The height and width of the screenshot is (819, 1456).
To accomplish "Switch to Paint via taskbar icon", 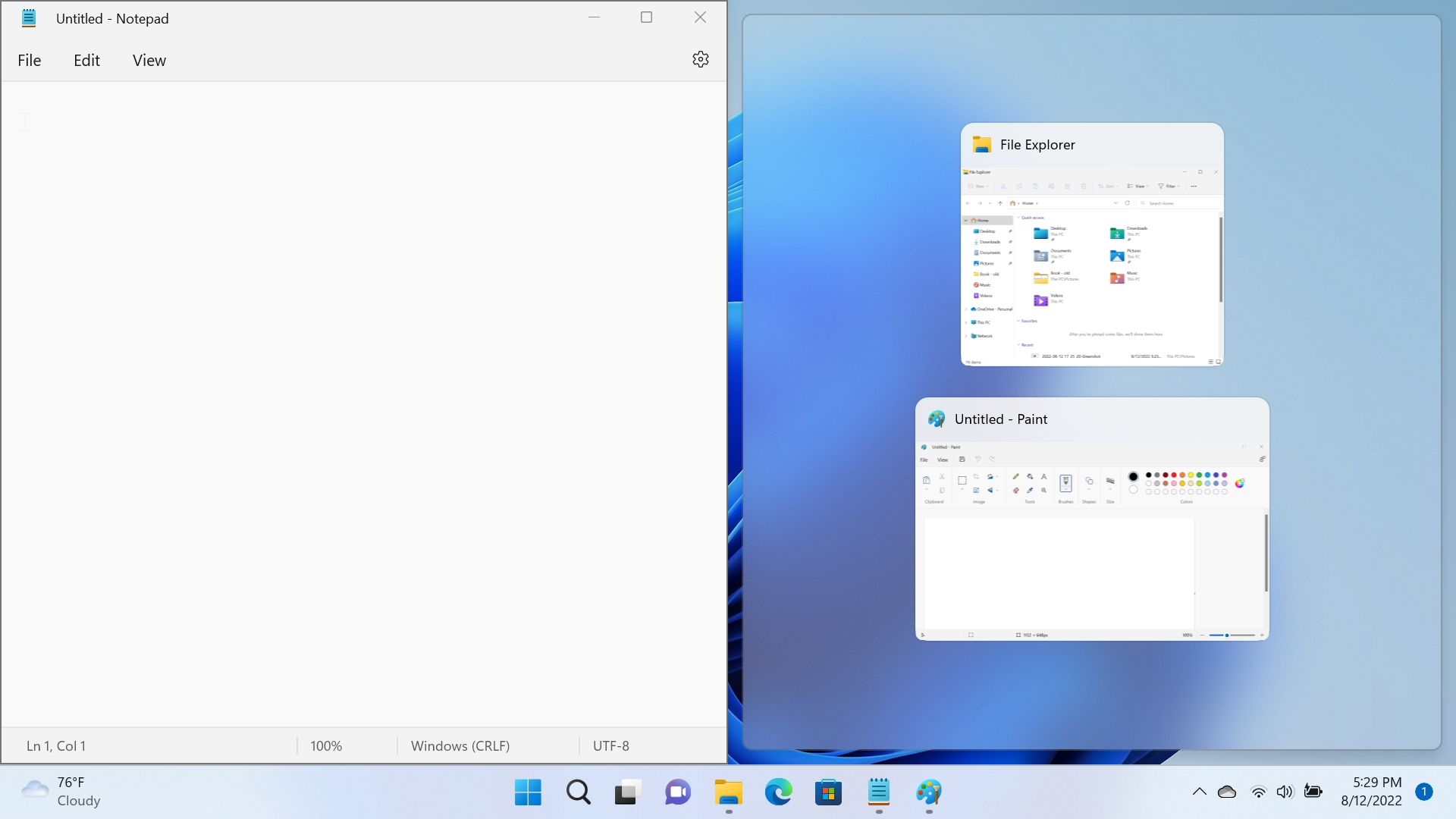I will (928, 792).
